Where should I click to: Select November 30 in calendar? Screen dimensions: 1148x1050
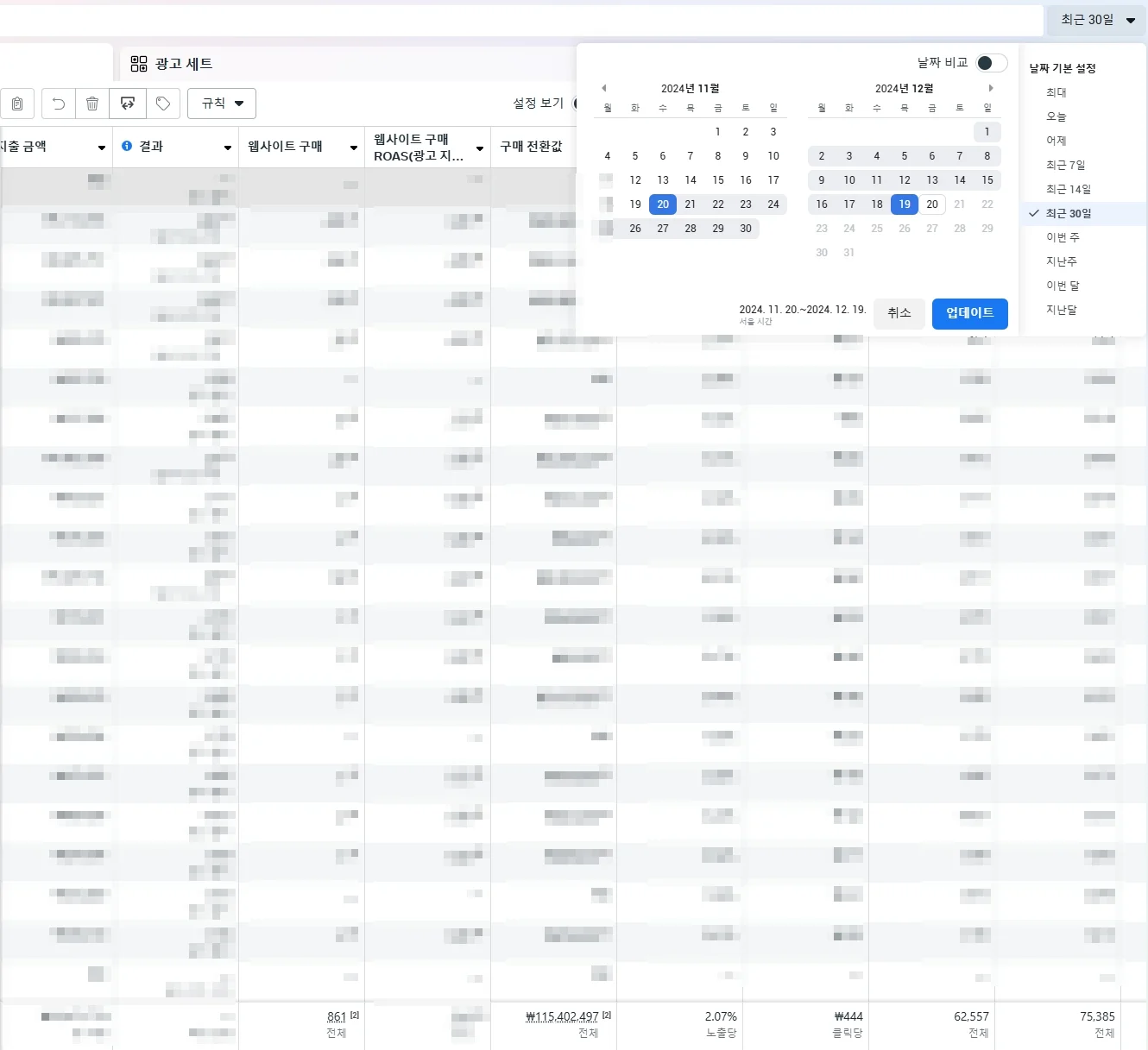(746, 229)
